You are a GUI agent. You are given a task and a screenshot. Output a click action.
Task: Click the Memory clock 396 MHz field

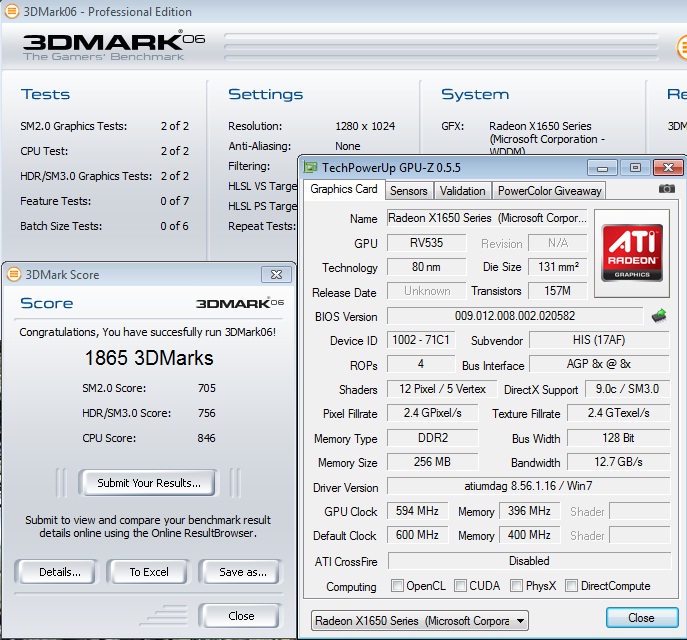529,511
